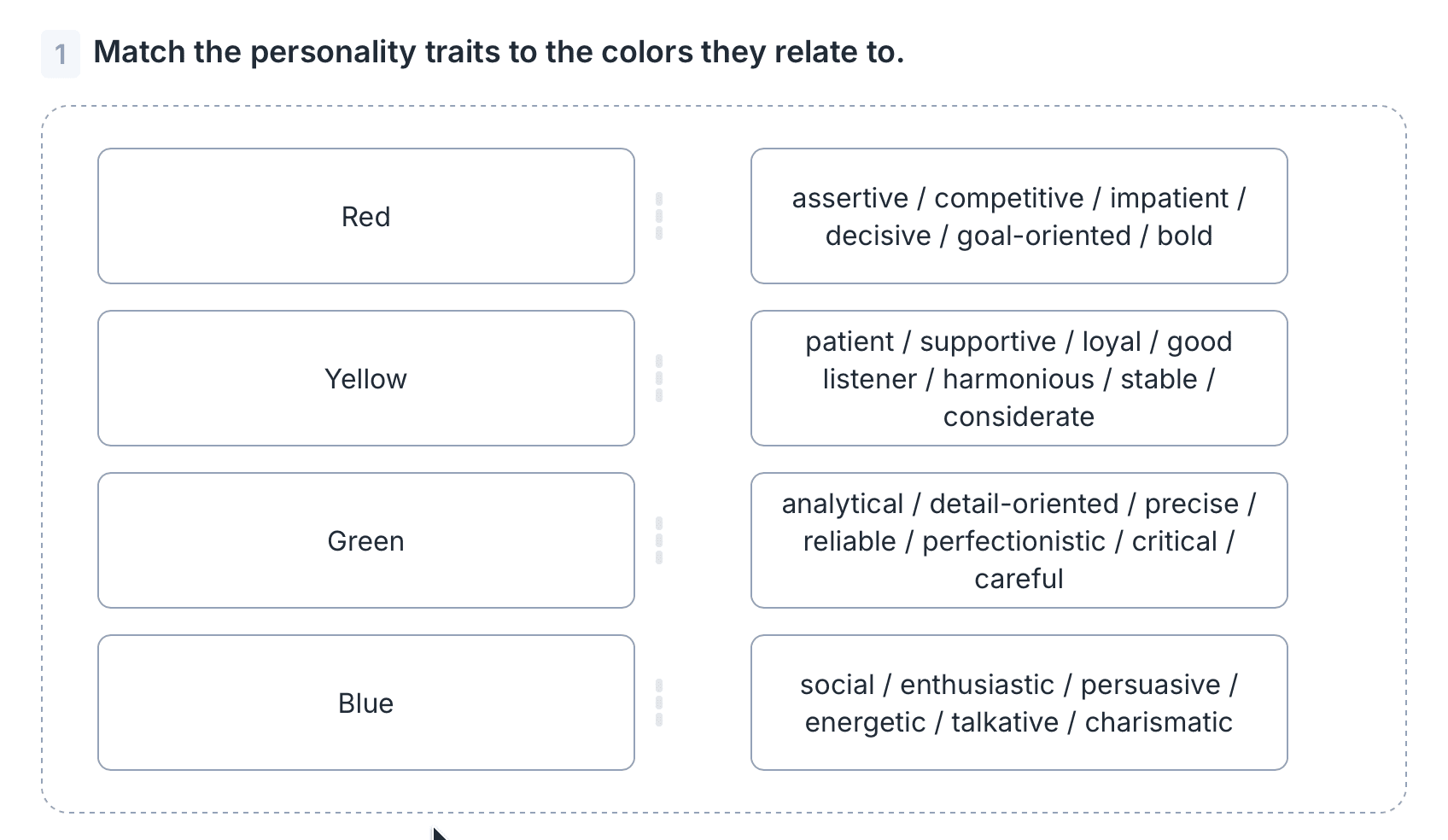
Task: Click the Blue color card
Action: (x=365, y=703)
